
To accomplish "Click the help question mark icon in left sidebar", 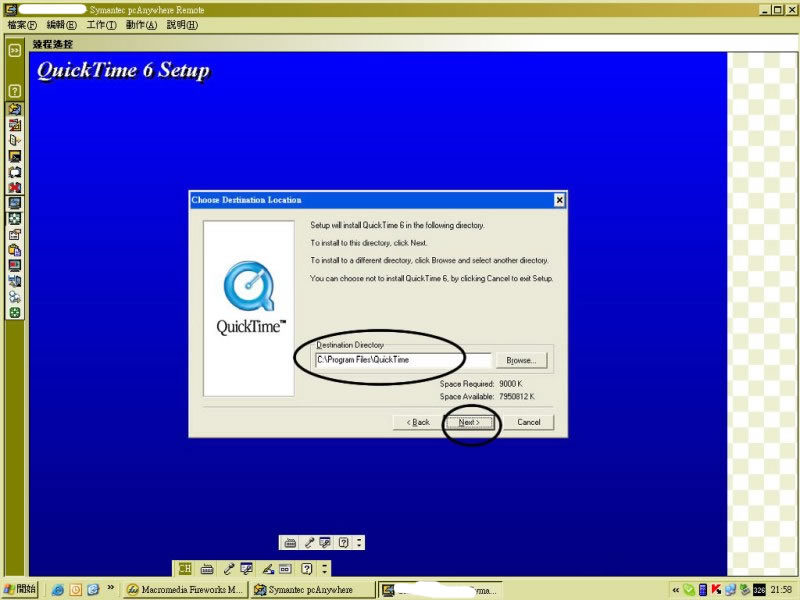I will point(15,91).
